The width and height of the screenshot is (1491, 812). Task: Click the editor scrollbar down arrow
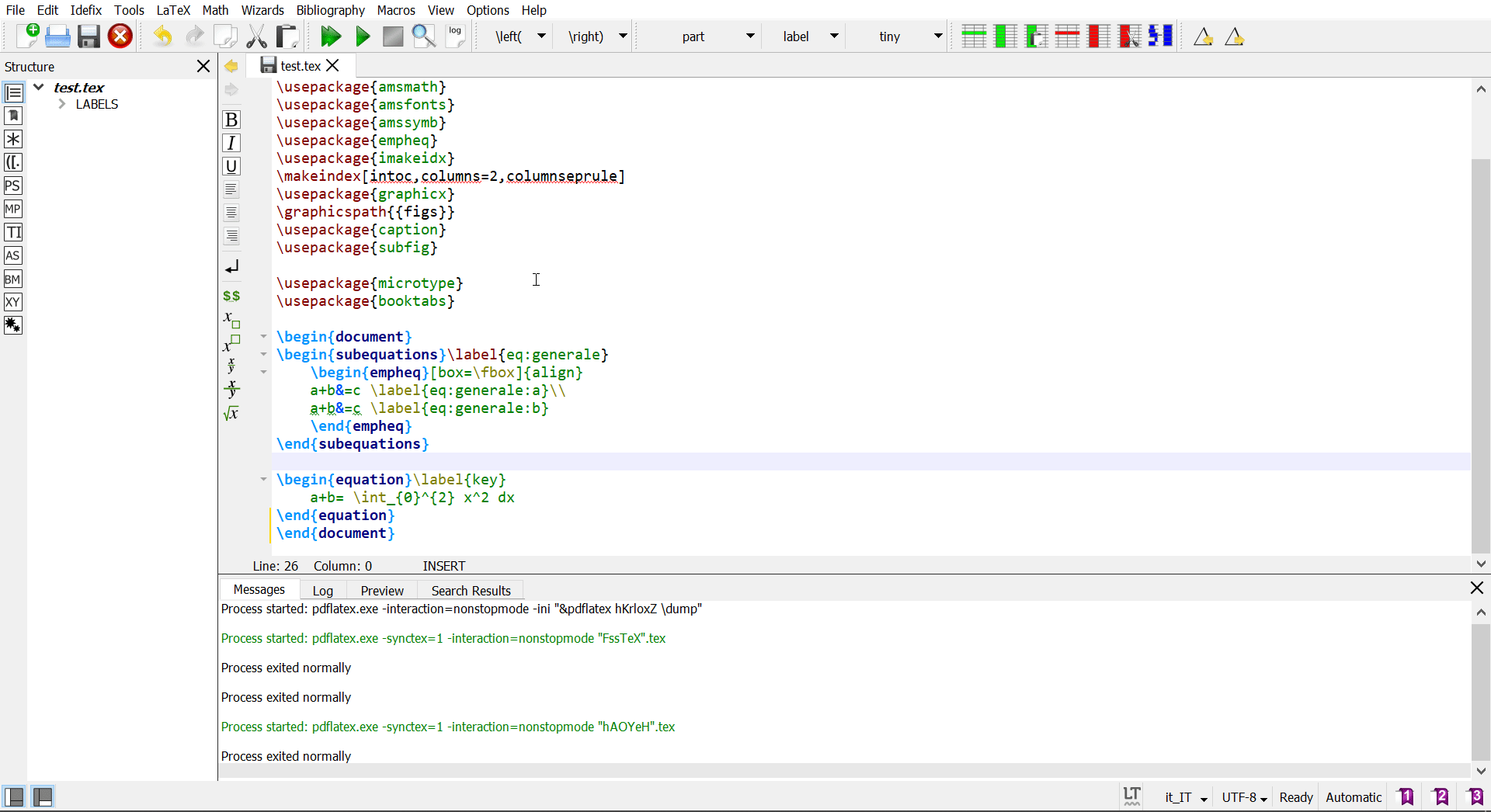click(1482, 564)
